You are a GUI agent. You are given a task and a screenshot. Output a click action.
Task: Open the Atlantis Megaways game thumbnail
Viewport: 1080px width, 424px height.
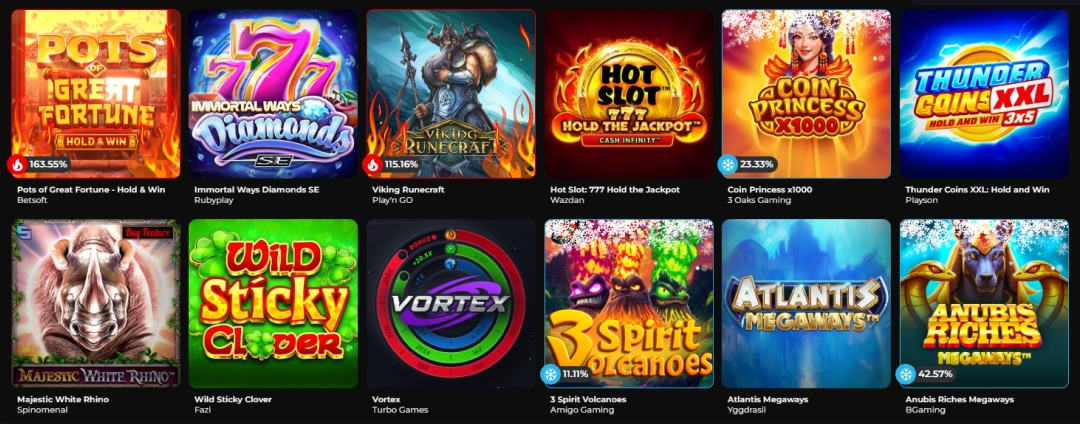click(x=807, y=304)
